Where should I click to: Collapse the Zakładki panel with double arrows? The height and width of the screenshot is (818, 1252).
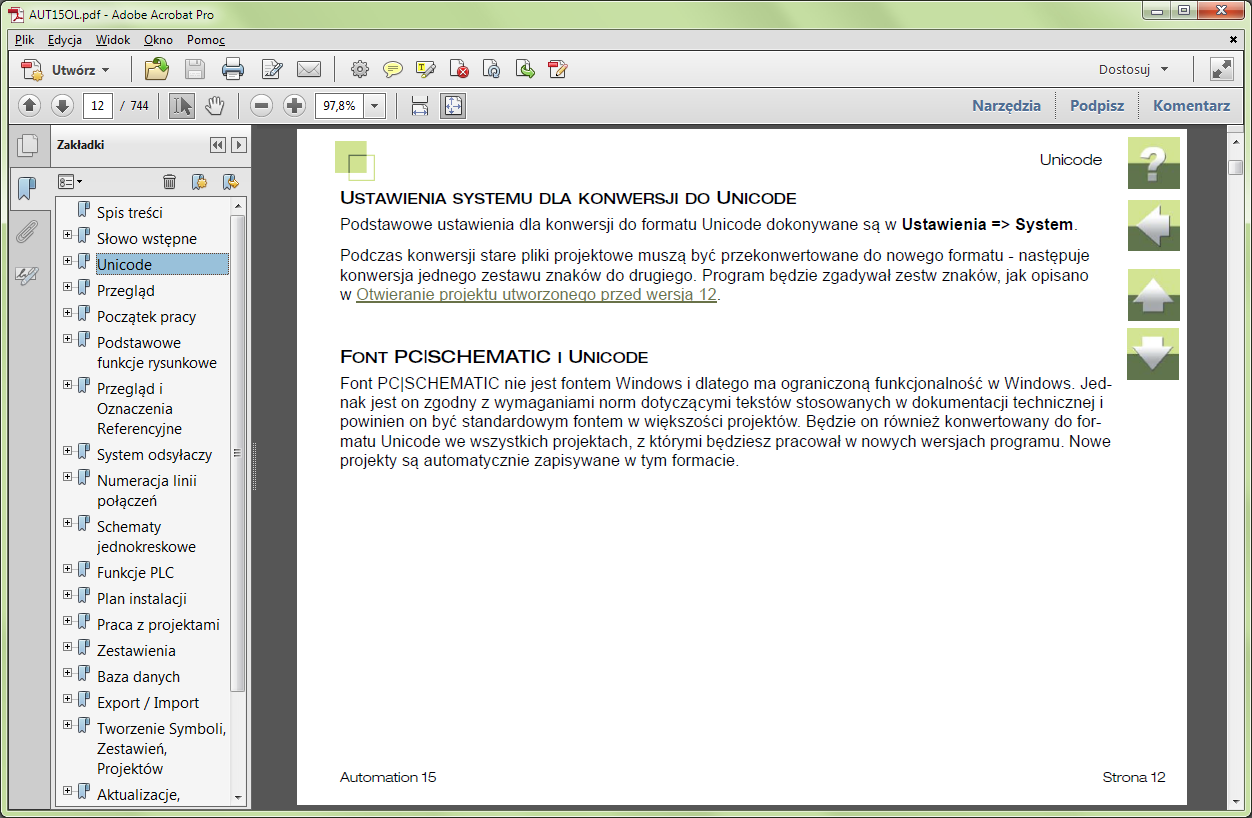point(218,145)
